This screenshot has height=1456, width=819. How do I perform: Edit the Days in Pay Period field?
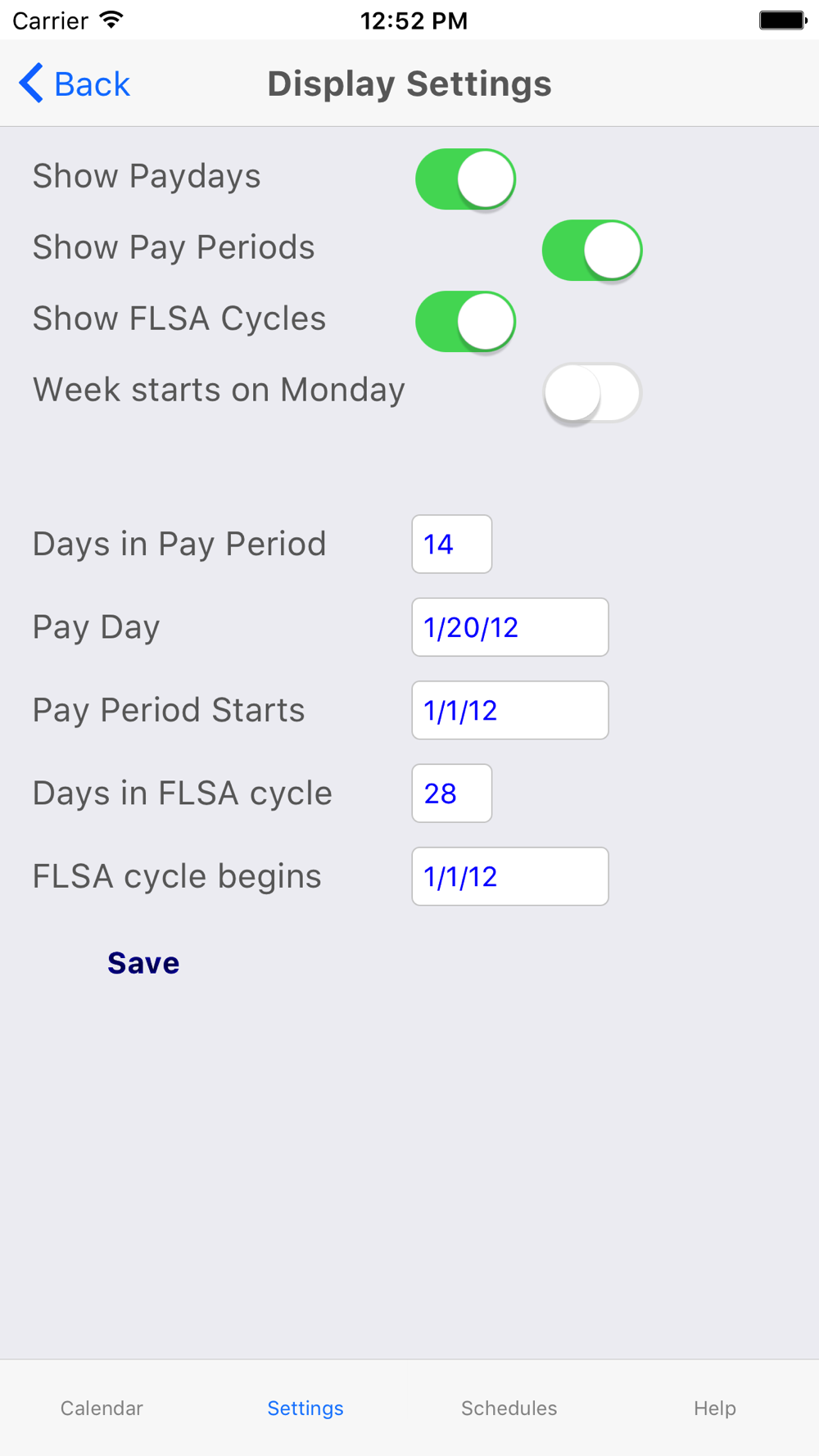coord(451,544)
